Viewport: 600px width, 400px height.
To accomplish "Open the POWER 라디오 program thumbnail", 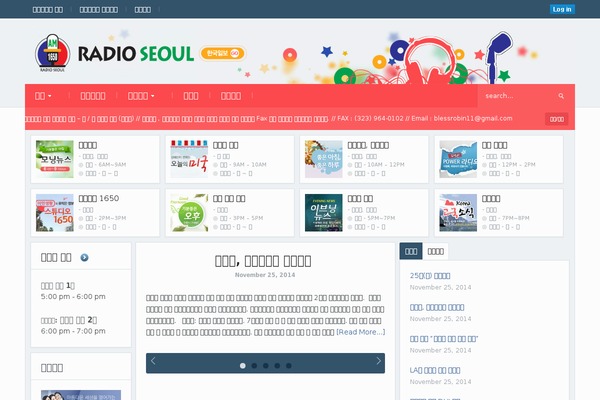I will (458, 159).
